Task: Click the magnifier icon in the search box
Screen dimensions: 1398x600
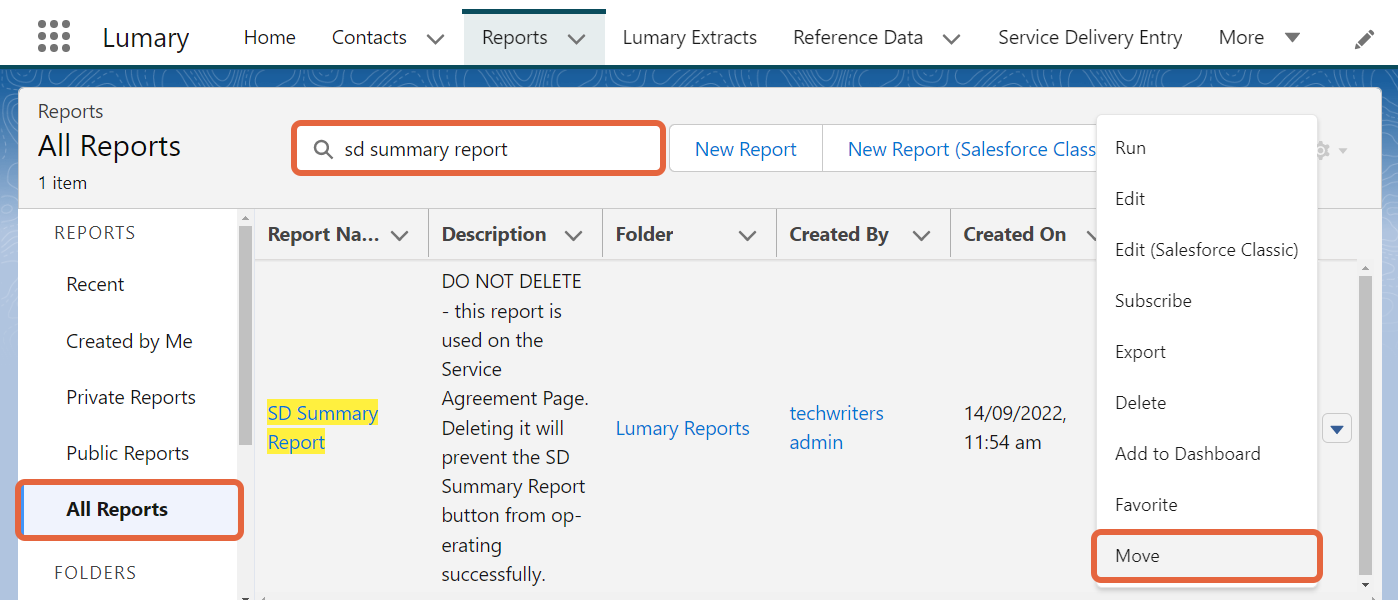Action: point(323,149)
